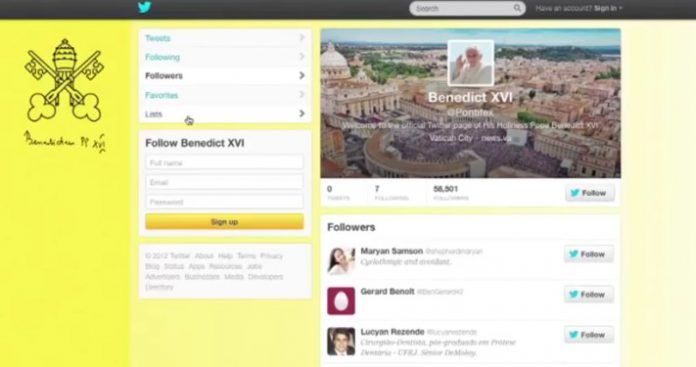Viewport: 696px width, 367px height.
Task: Open the Directory footer link
Action: click(159, 287)
